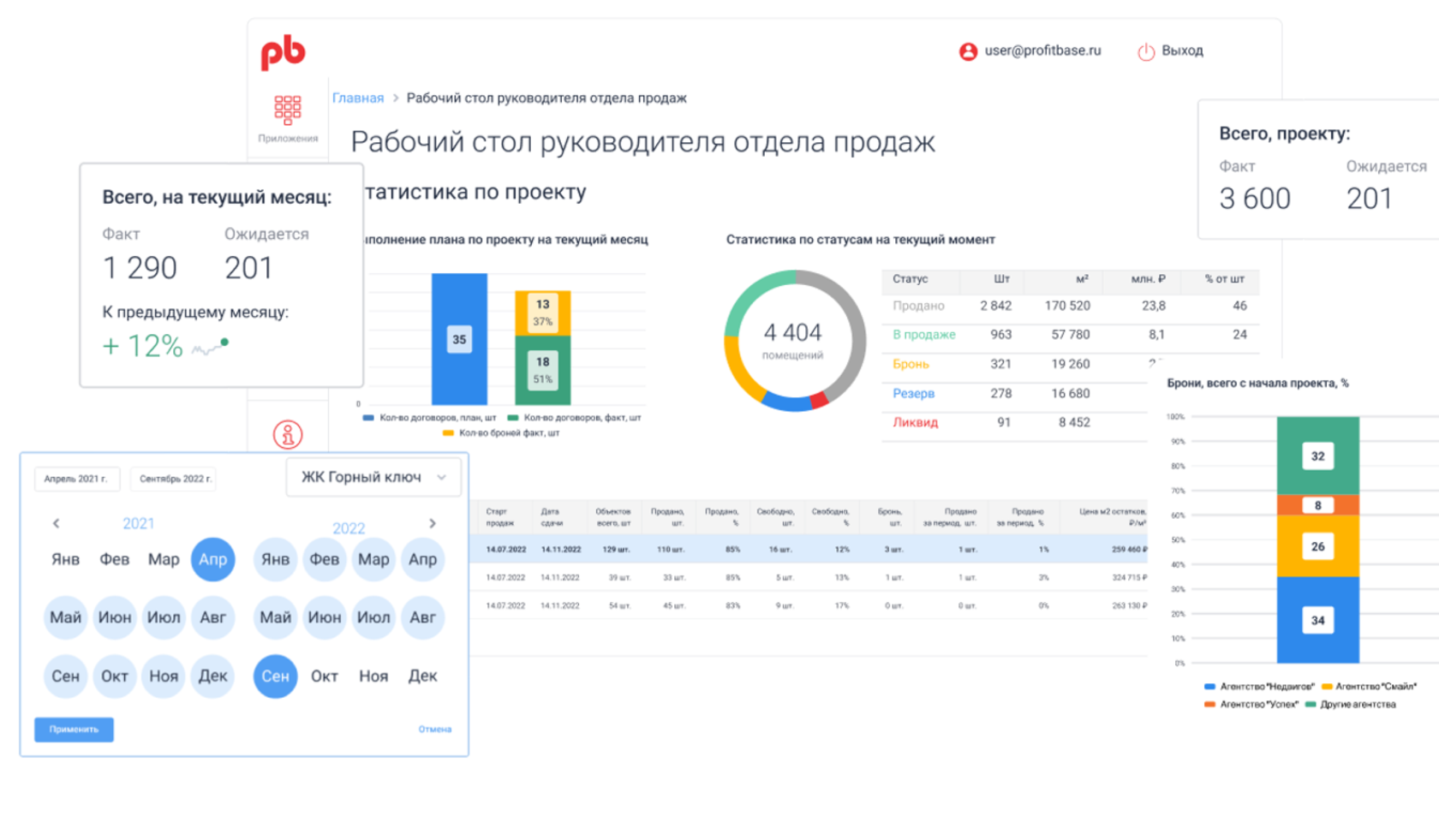
Task: Toggle Агентство "Успех" legend entry
Action: [x=1251, y=705]
